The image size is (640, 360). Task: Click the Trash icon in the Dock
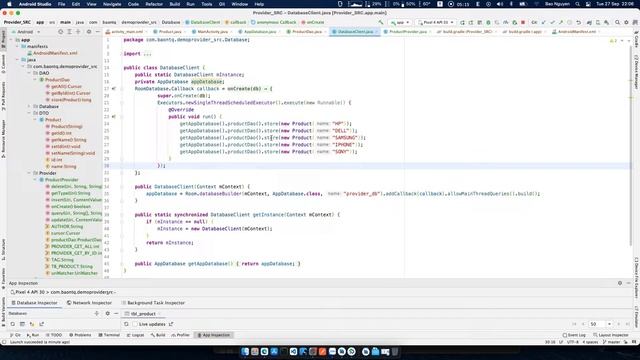tap(395, 351)
